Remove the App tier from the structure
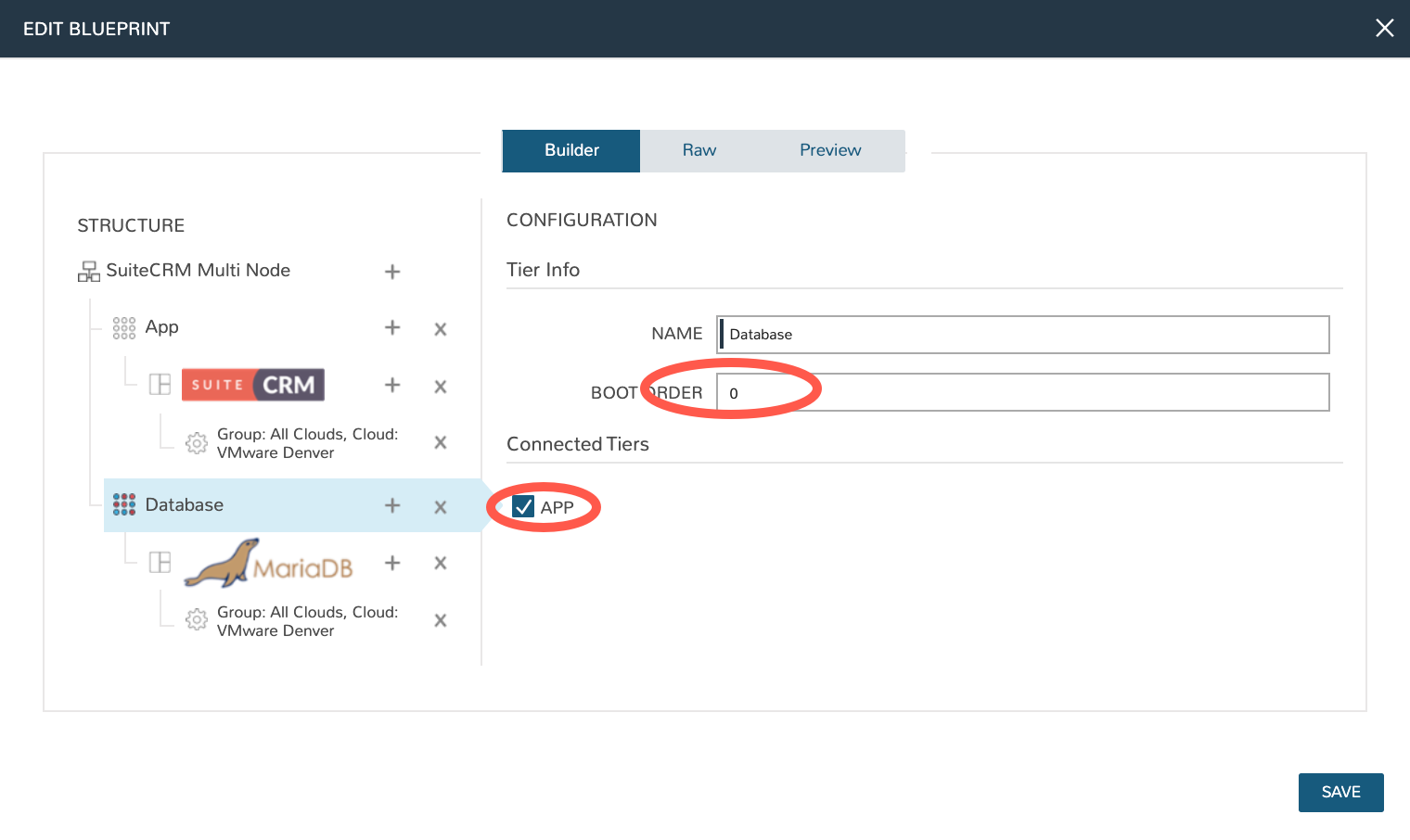 click(441, 329)
